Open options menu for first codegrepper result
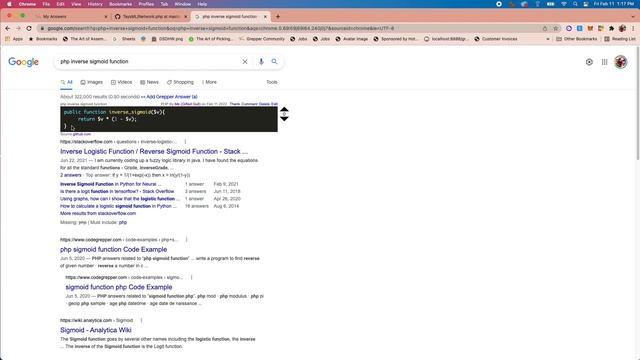The width and height of the screenshot is (640, 360). click(187, 240)
